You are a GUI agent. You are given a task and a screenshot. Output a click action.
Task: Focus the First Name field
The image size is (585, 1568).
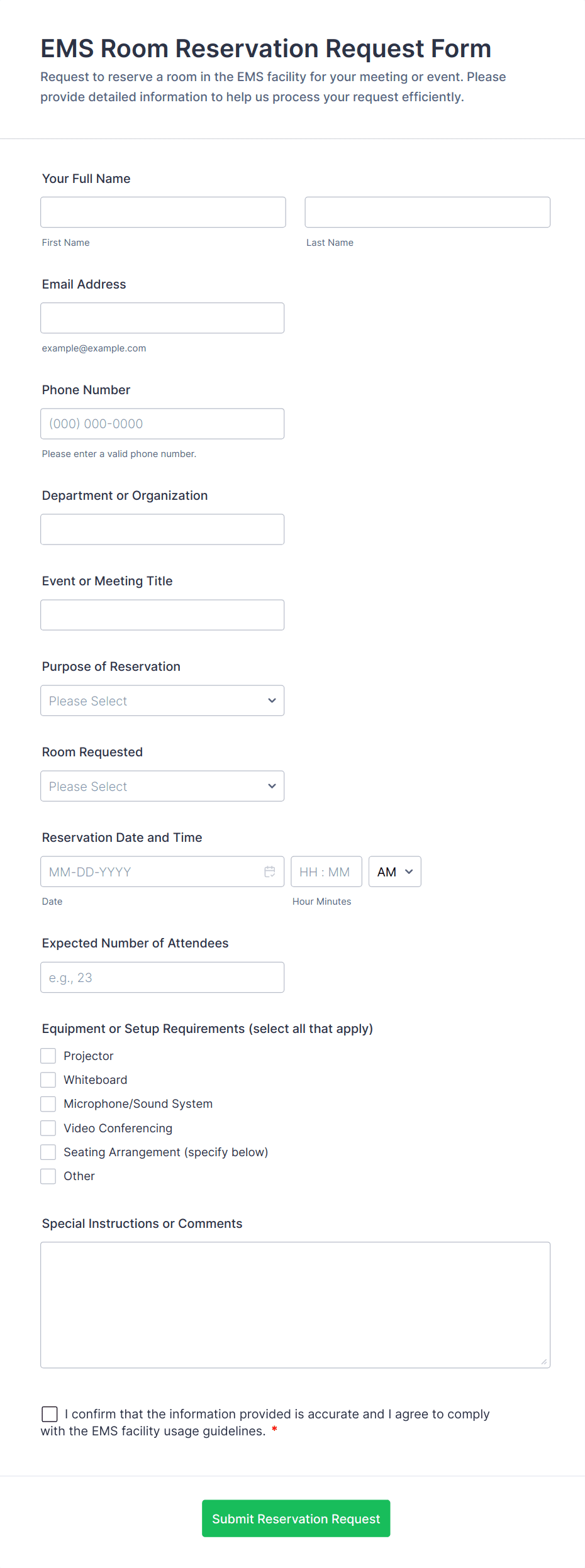tap(163, 212)
